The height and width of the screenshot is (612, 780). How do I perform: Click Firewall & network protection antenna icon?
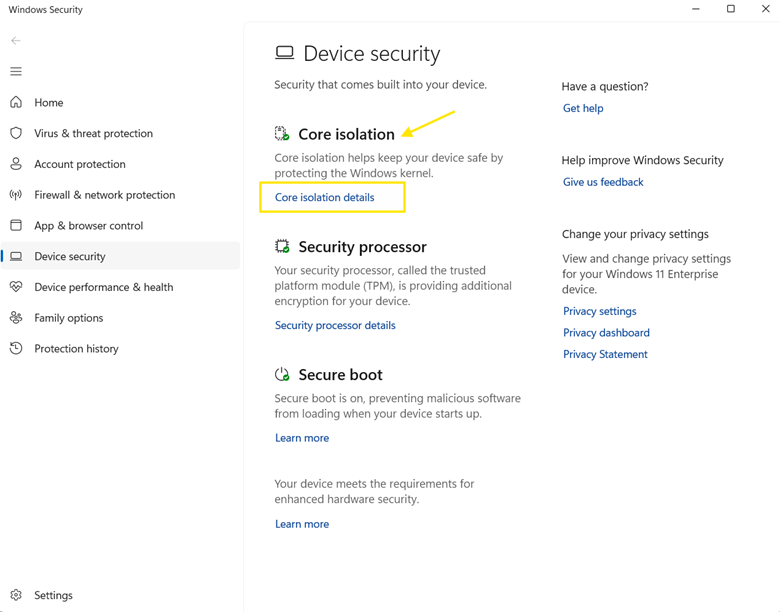click(16, 195)
